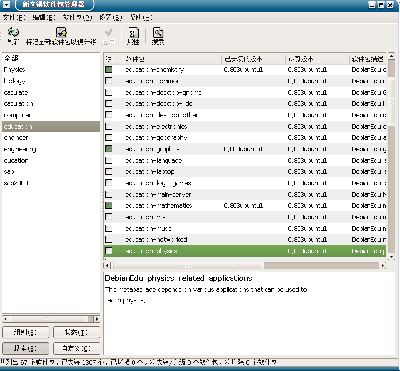The image size is (400, 371).
Task: Sort by the latest version column header
Action: (x=317, y=59)
